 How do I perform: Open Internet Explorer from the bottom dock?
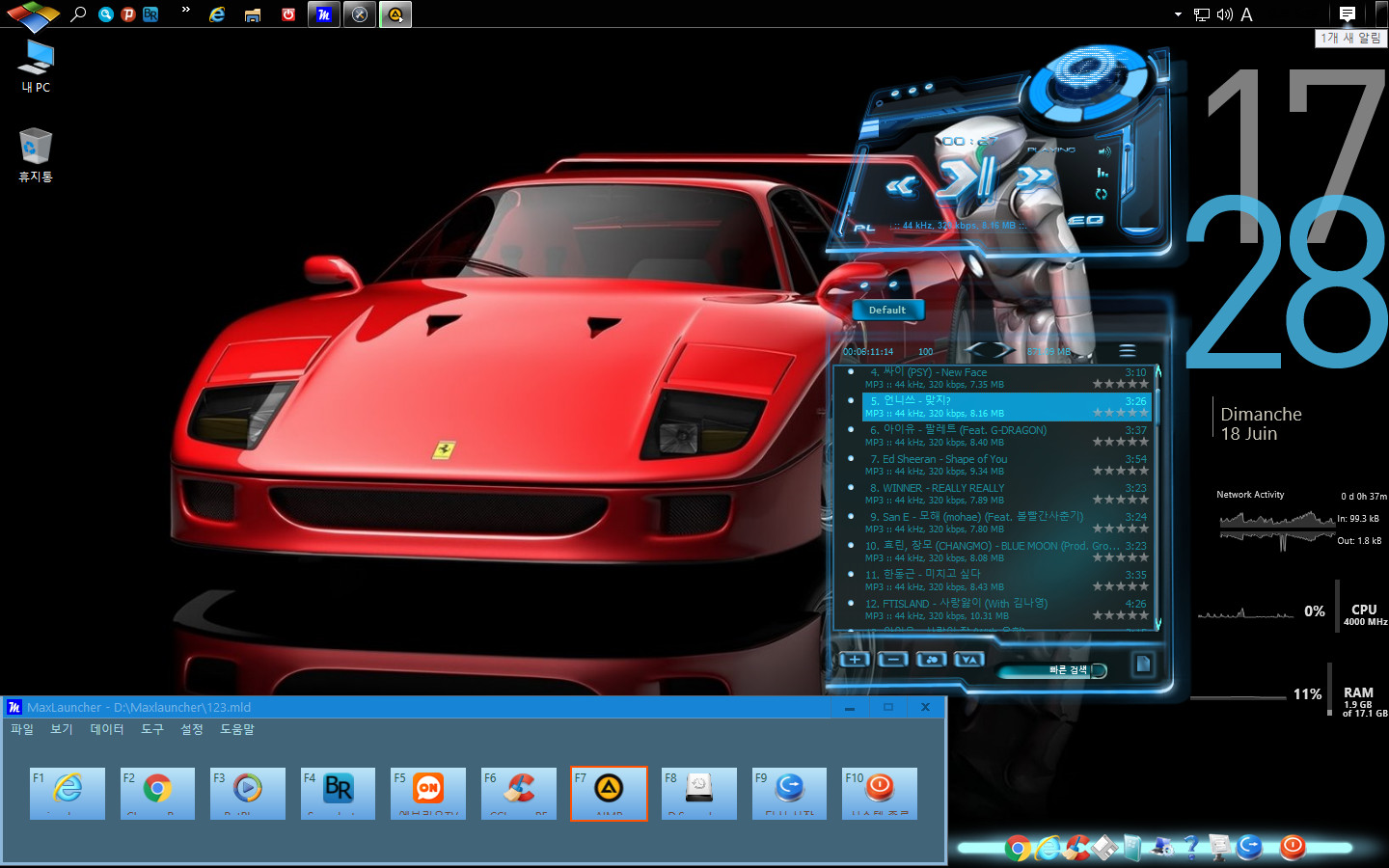[x=1047, y=848]
